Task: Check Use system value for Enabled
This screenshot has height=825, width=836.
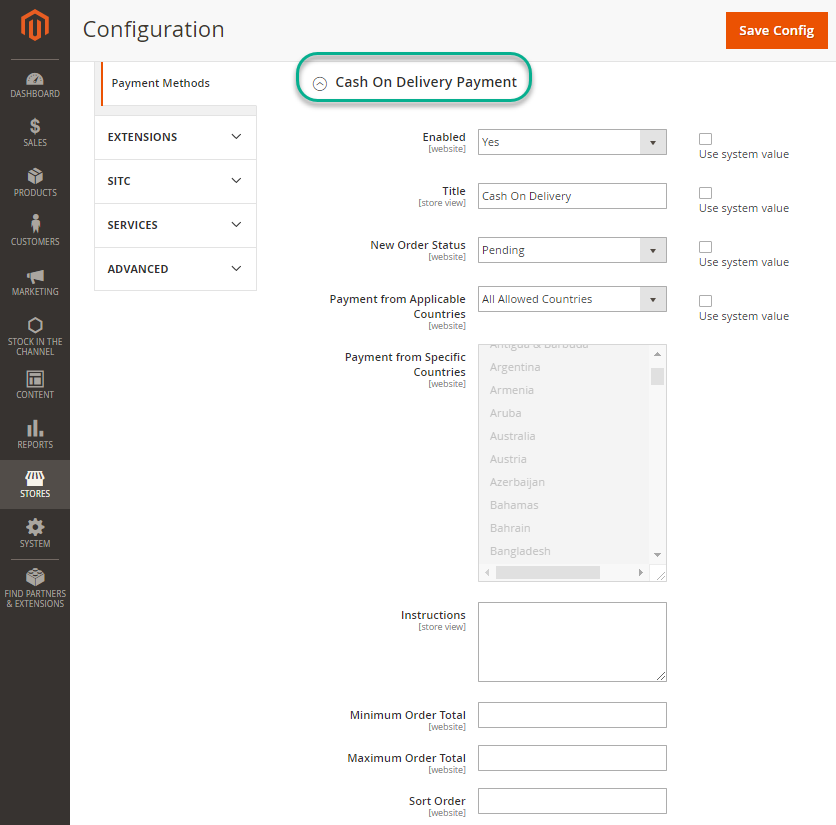Action: pos(705,138)
